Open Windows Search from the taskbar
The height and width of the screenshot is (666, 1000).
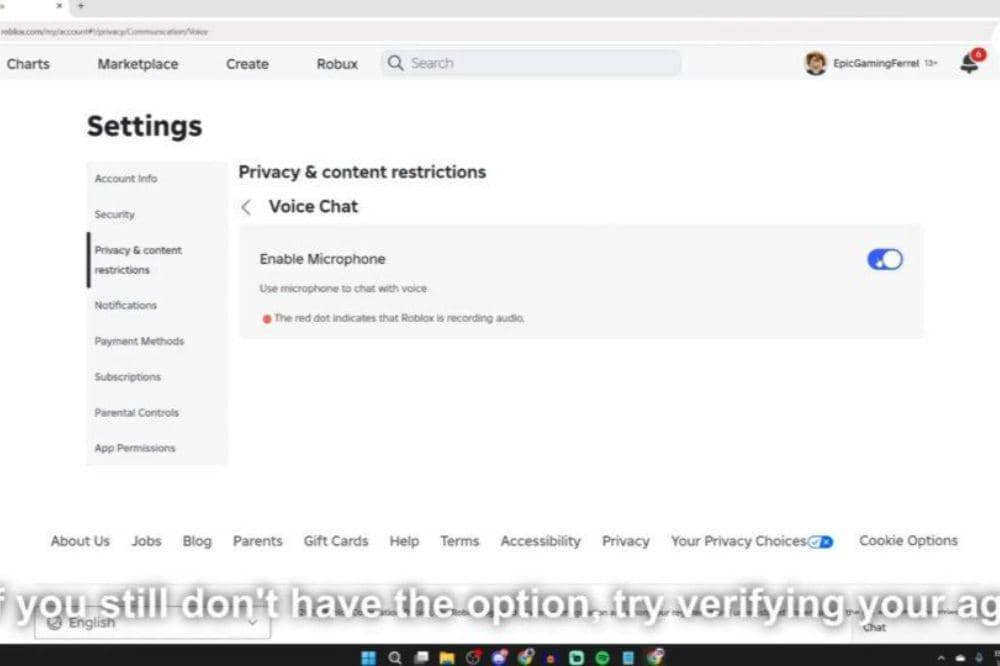tap(394, 657)
